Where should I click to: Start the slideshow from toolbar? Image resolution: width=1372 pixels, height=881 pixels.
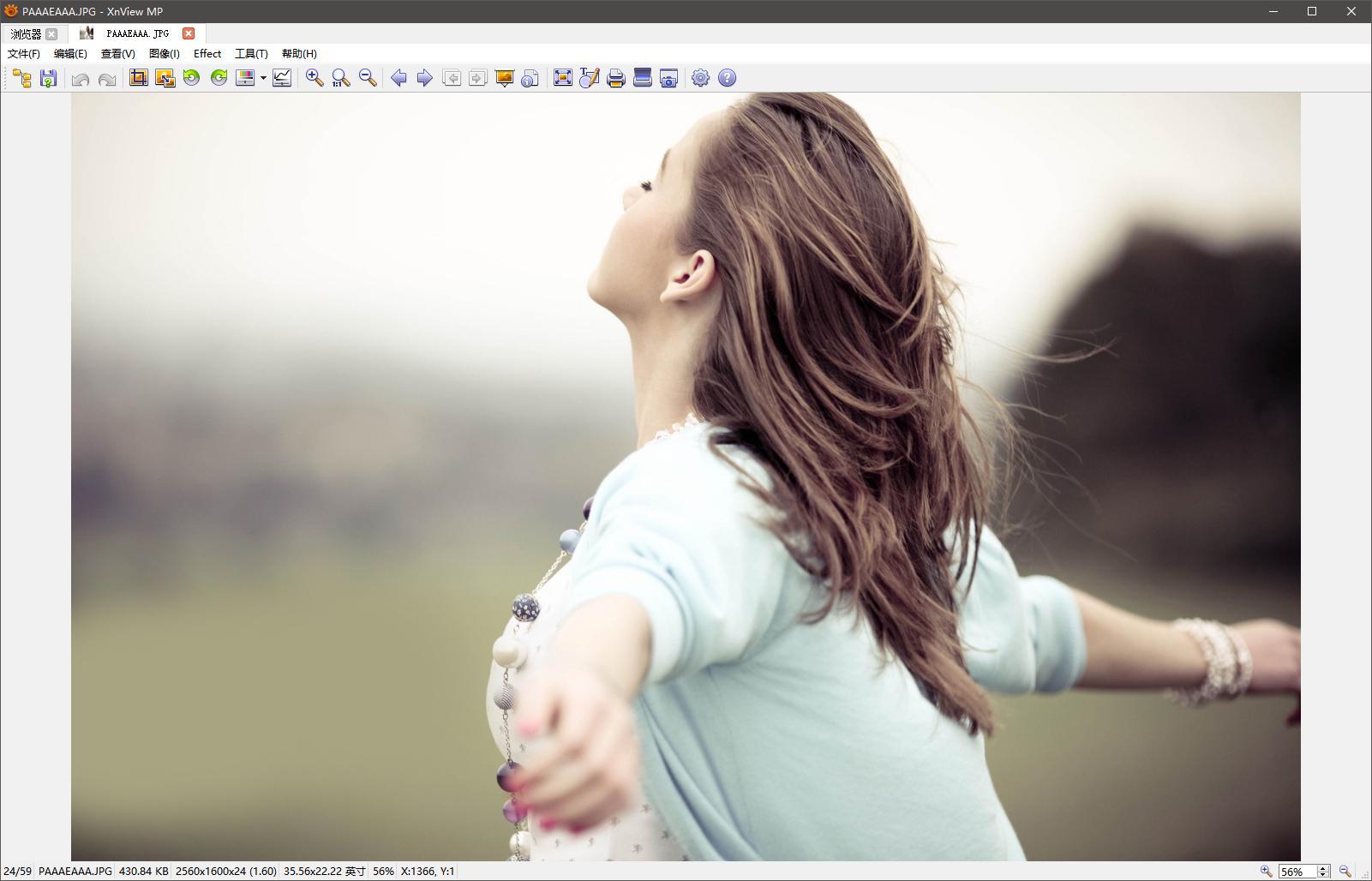coord(504,78)
